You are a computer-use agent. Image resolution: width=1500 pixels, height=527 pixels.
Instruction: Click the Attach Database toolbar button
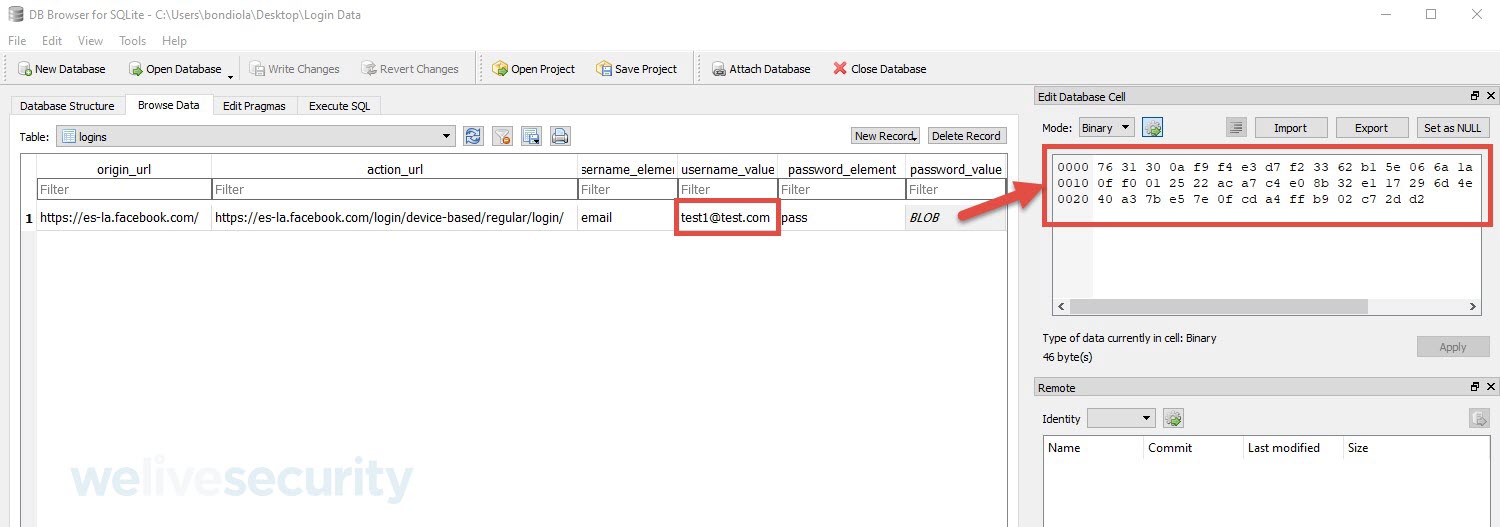(760, 69)
